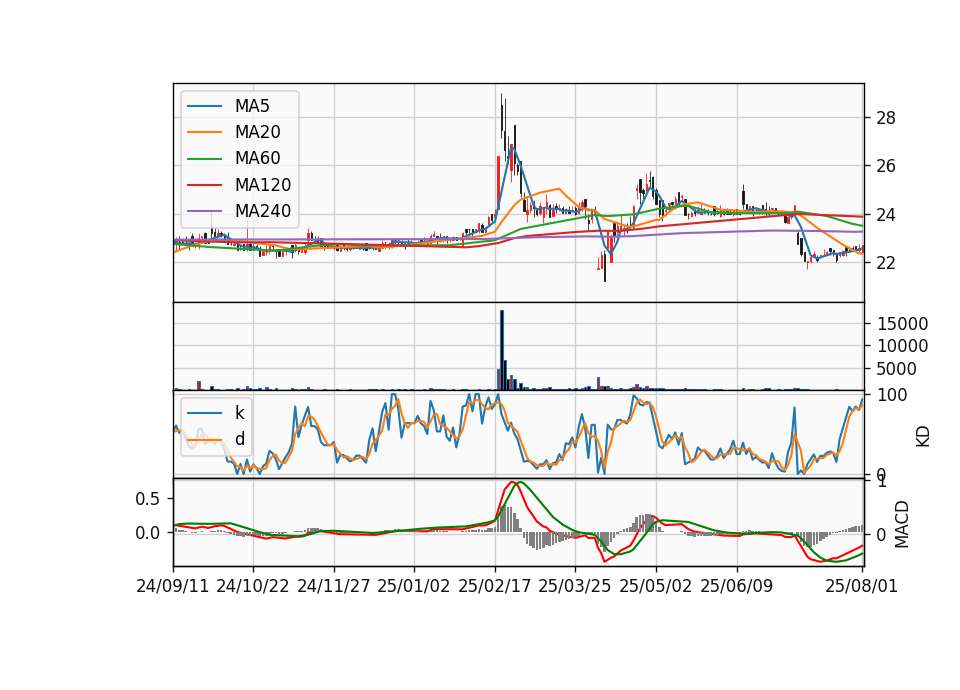Click the 'd' label in KD legend
The height and width of the screenshot is (690, 960).
point(240,439)
